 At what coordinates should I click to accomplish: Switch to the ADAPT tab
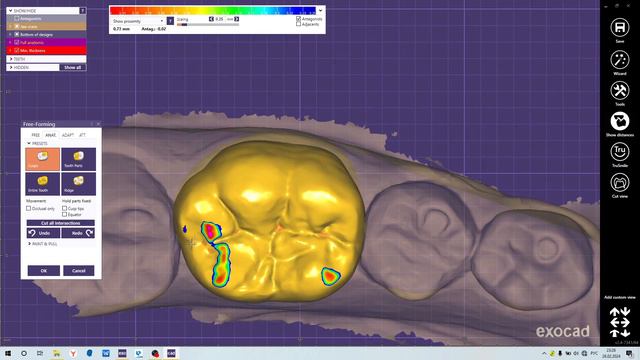[68, 135]
